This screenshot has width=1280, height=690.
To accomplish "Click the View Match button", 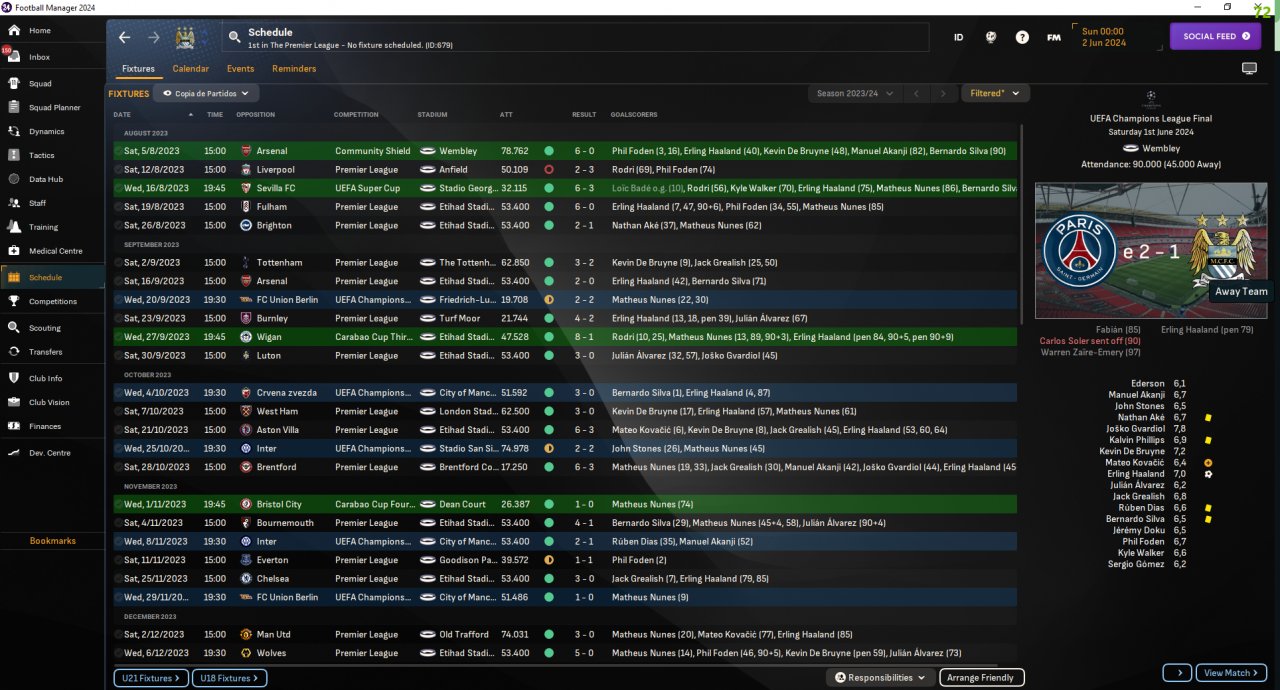I will (x=1231, y=673).
